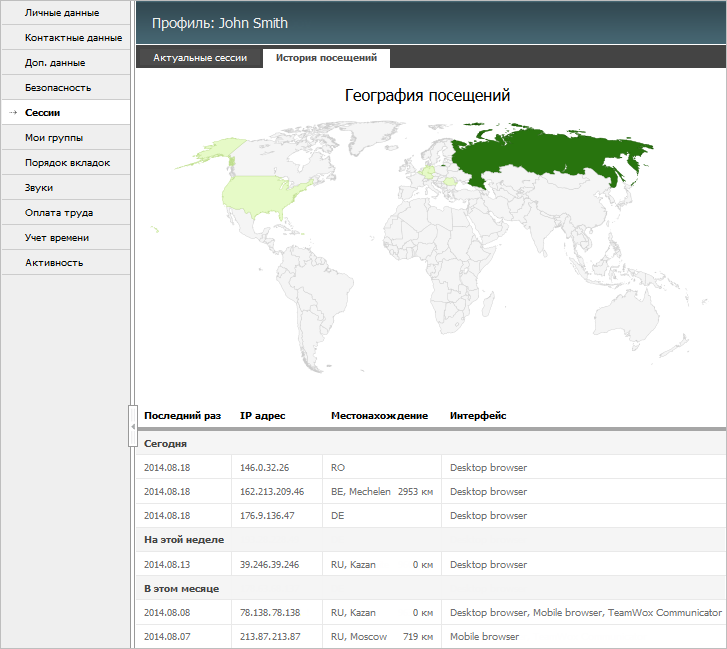Image resolution: width=727 pixels, height=649 pixels.
Task: Select IP address 39.246.39.246
Action: 269,565
